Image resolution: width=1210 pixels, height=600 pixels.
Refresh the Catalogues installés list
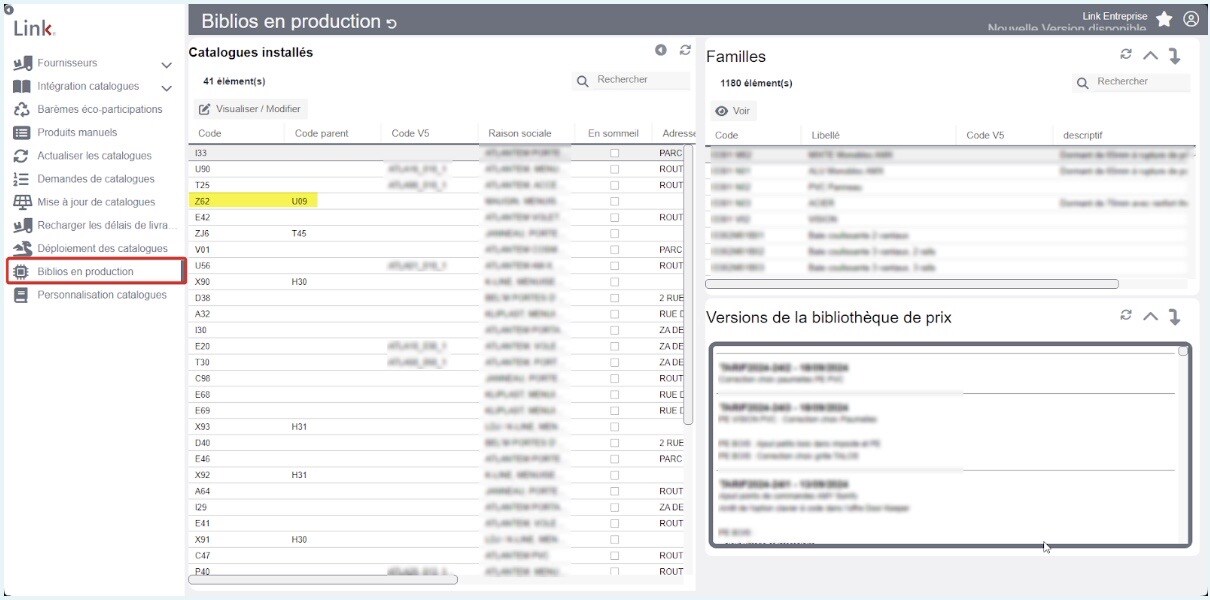tap(685, 50)
